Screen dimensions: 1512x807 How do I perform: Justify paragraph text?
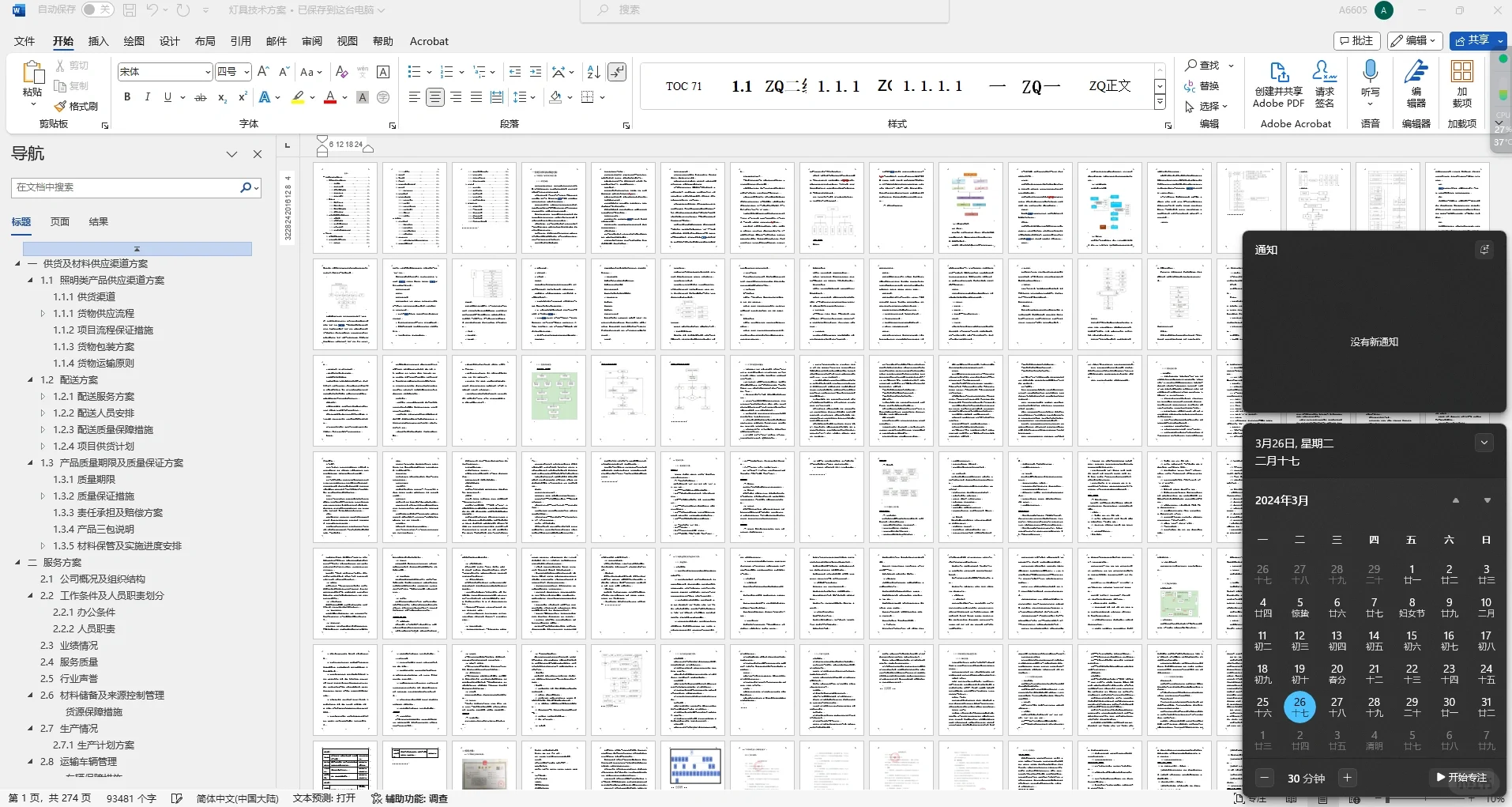point(476,97)
